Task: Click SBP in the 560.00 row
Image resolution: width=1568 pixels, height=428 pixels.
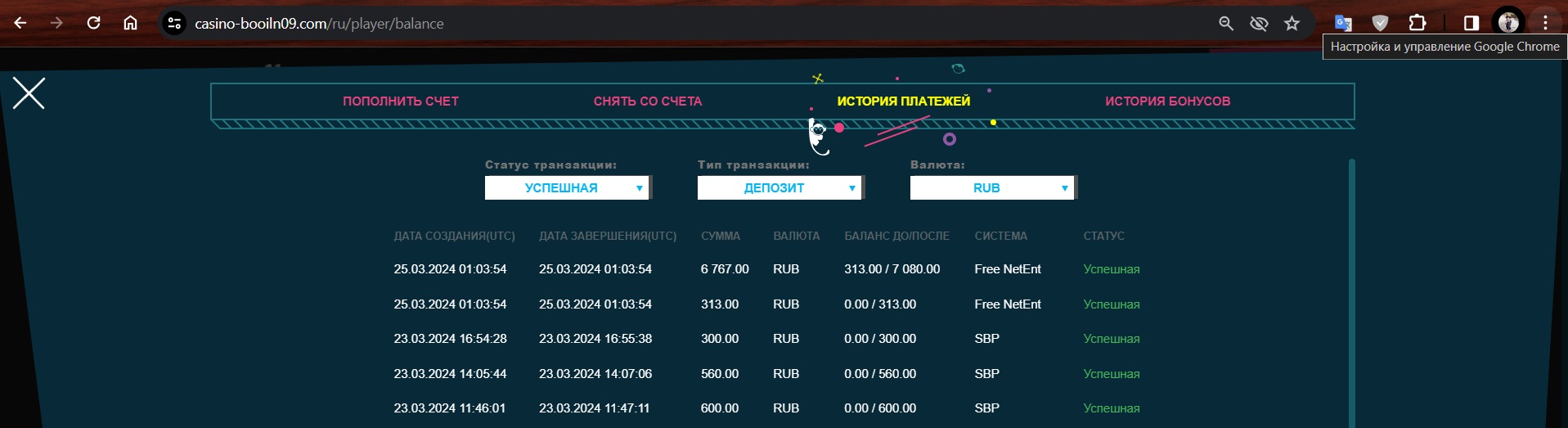Action: pyautogui.click(x=987, y=374)
